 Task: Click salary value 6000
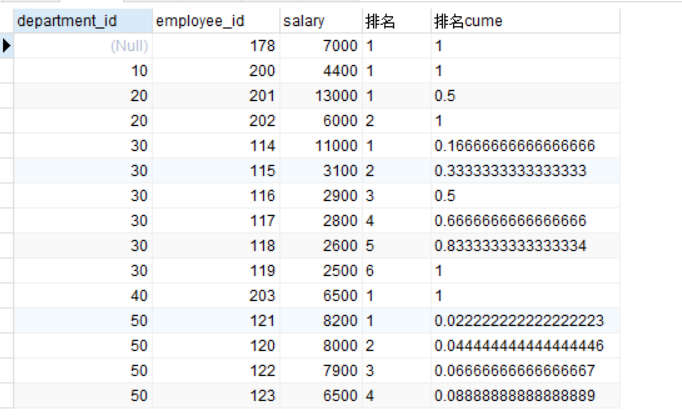[x=321, y=121]
